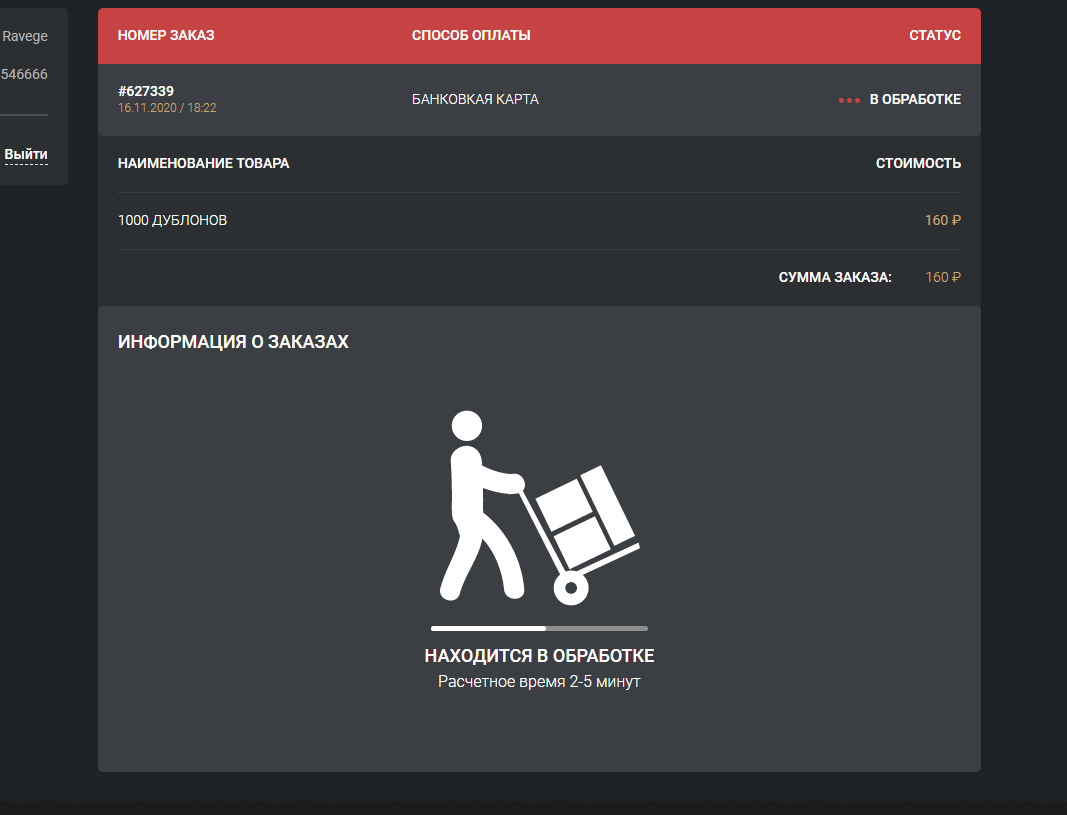Click the СПОСОБ ОПЛАТЫ column header
The height and width of the screenshot is (815, 1067).
point(471,35)
